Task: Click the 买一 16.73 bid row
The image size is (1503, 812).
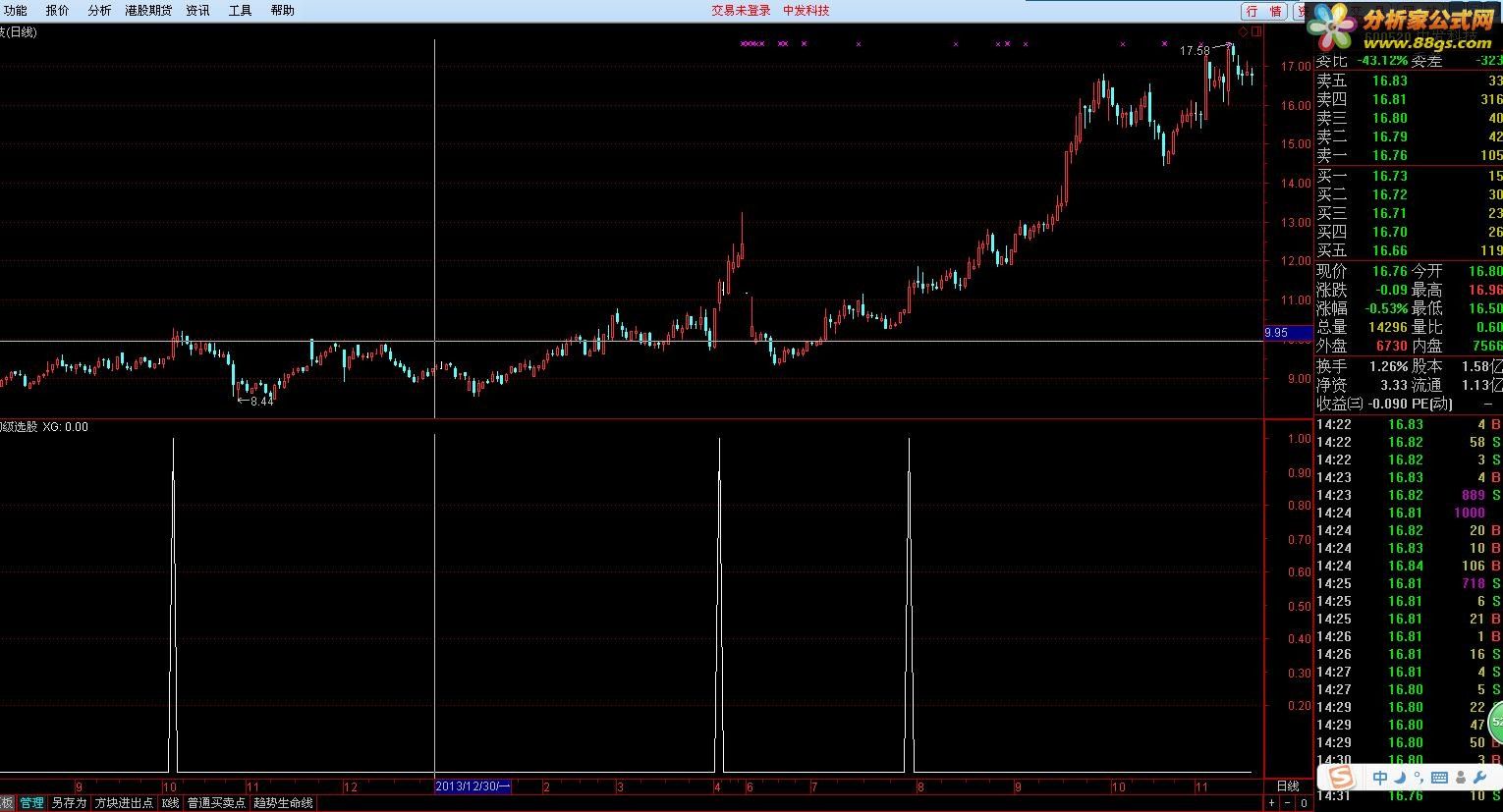Action: point(1409,176)
